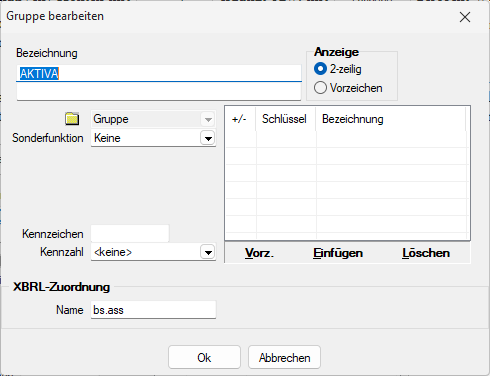The height and width of the screenshot is (376, 490).
Task: Expand the Kennzahl dropdown list
Action: (208, 252)
